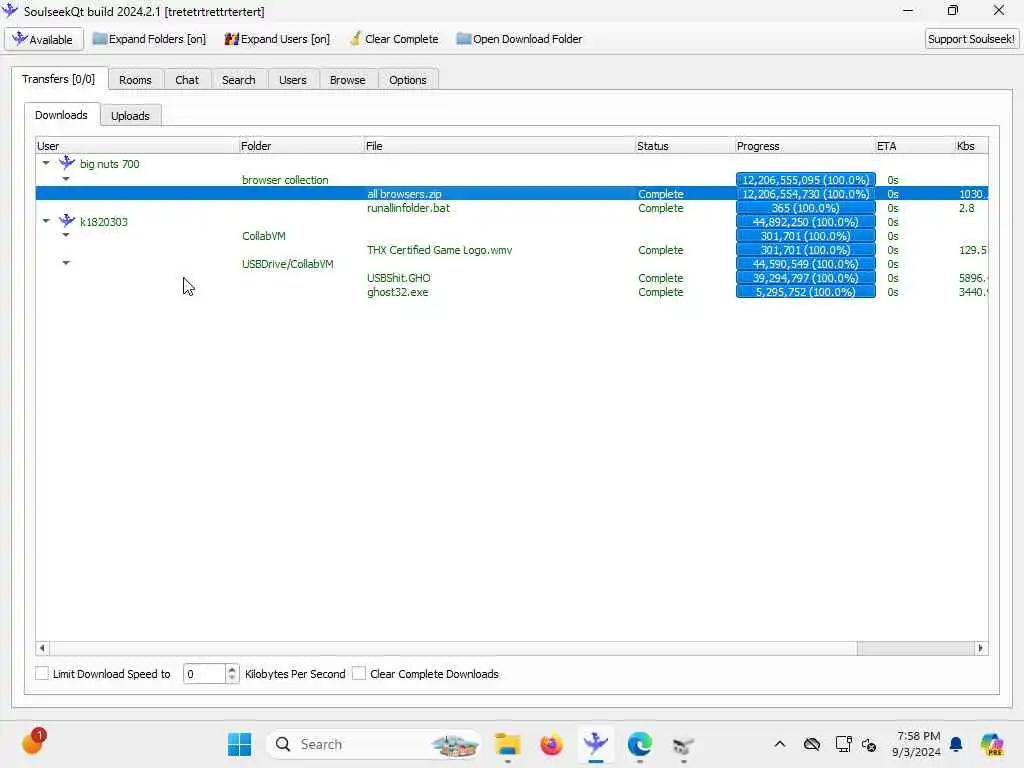Viewport: 1024px width, 768px height.
Task: Click bird icon beside big nuts 700
Action: pos(67,163)
